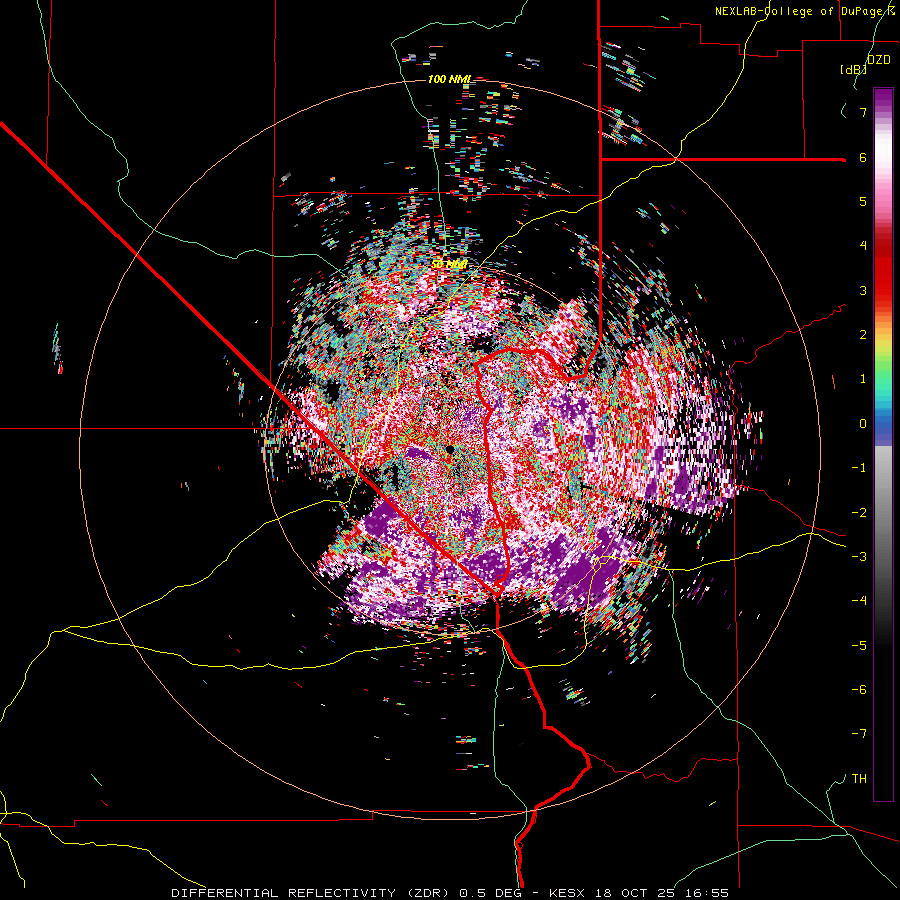Viewport: 900px width, 900px height.
Task: Click the 0 value on the dB scale
Action: (x=863, y=424)
